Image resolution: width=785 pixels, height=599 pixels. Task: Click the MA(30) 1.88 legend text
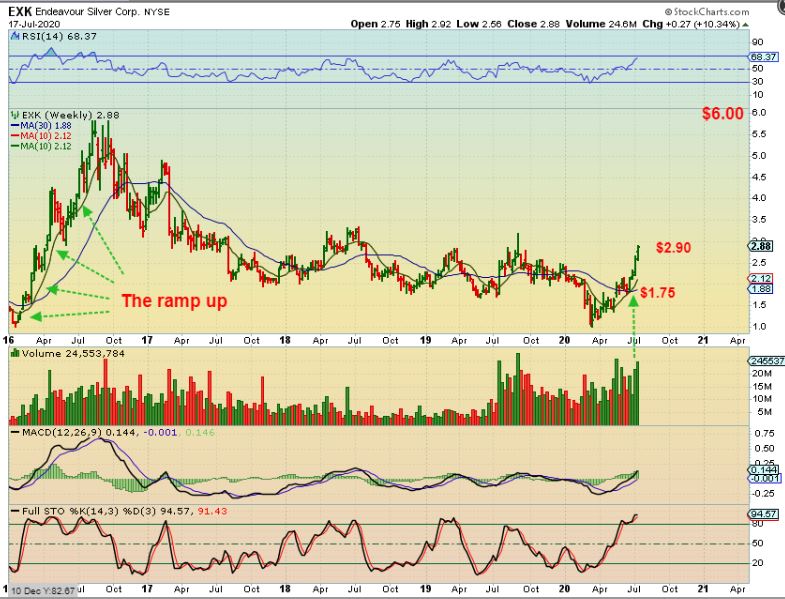tap(46, 126)
